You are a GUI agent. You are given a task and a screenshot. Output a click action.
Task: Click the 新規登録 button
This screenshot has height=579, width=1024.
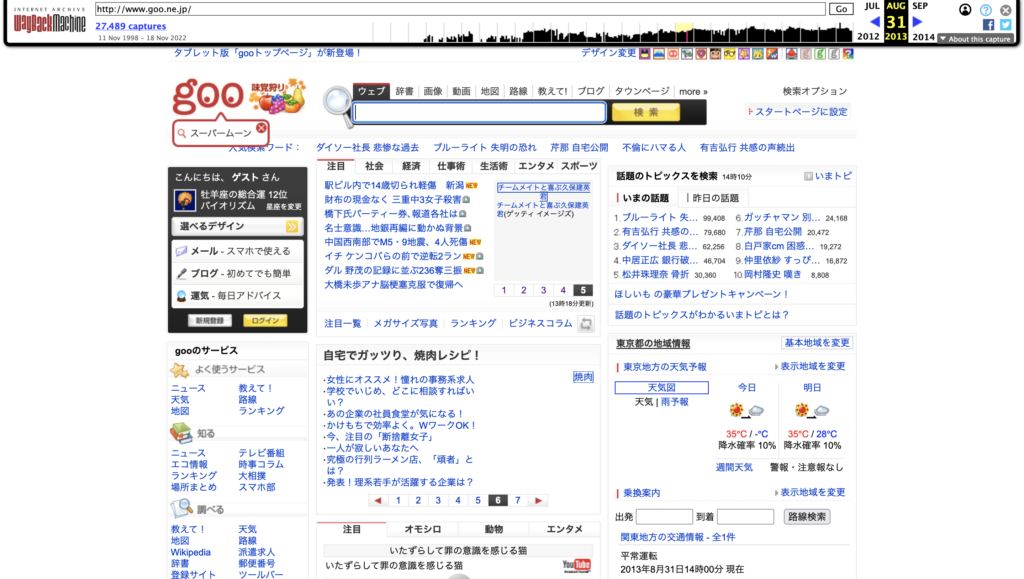coord(210,321)
